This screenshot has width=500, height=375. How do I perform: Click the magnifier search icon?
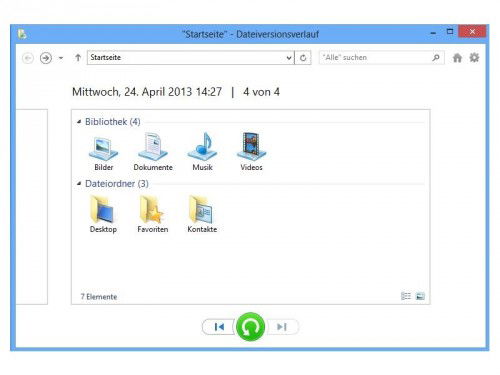(x=436, y=58)
